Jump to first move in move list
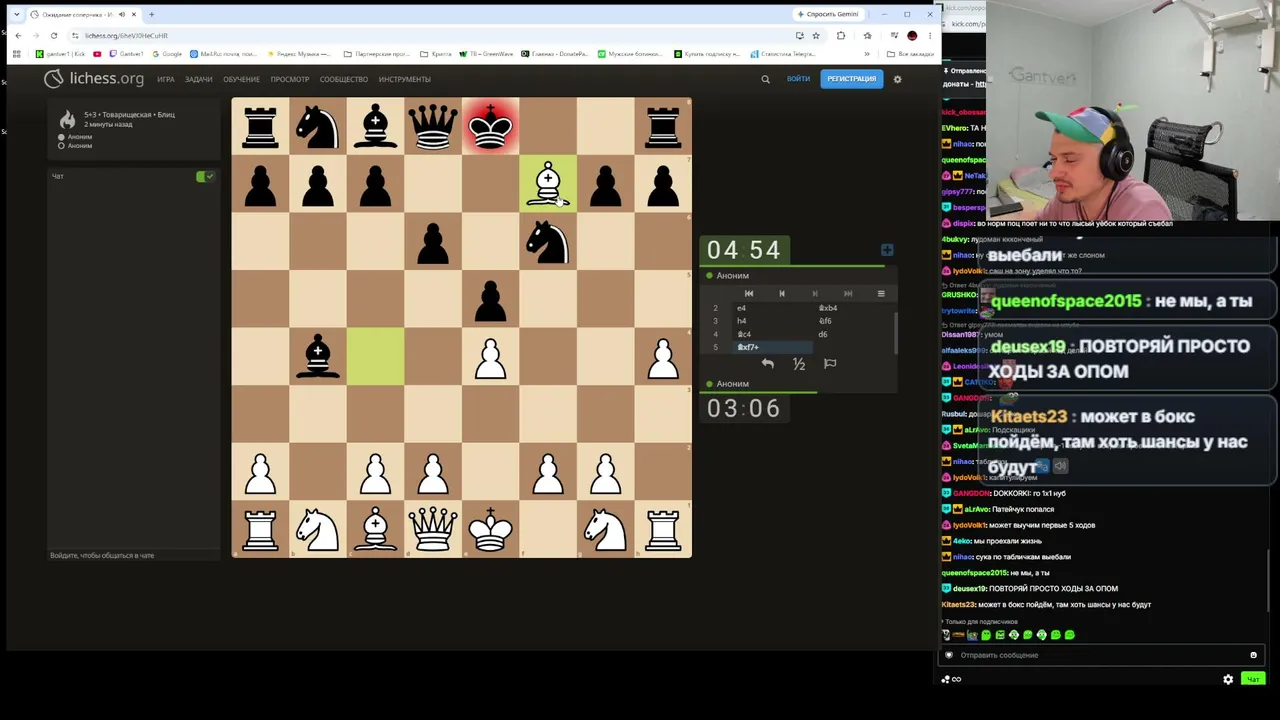This screenshot has width=1280, height=720. [x=749, y=293]
